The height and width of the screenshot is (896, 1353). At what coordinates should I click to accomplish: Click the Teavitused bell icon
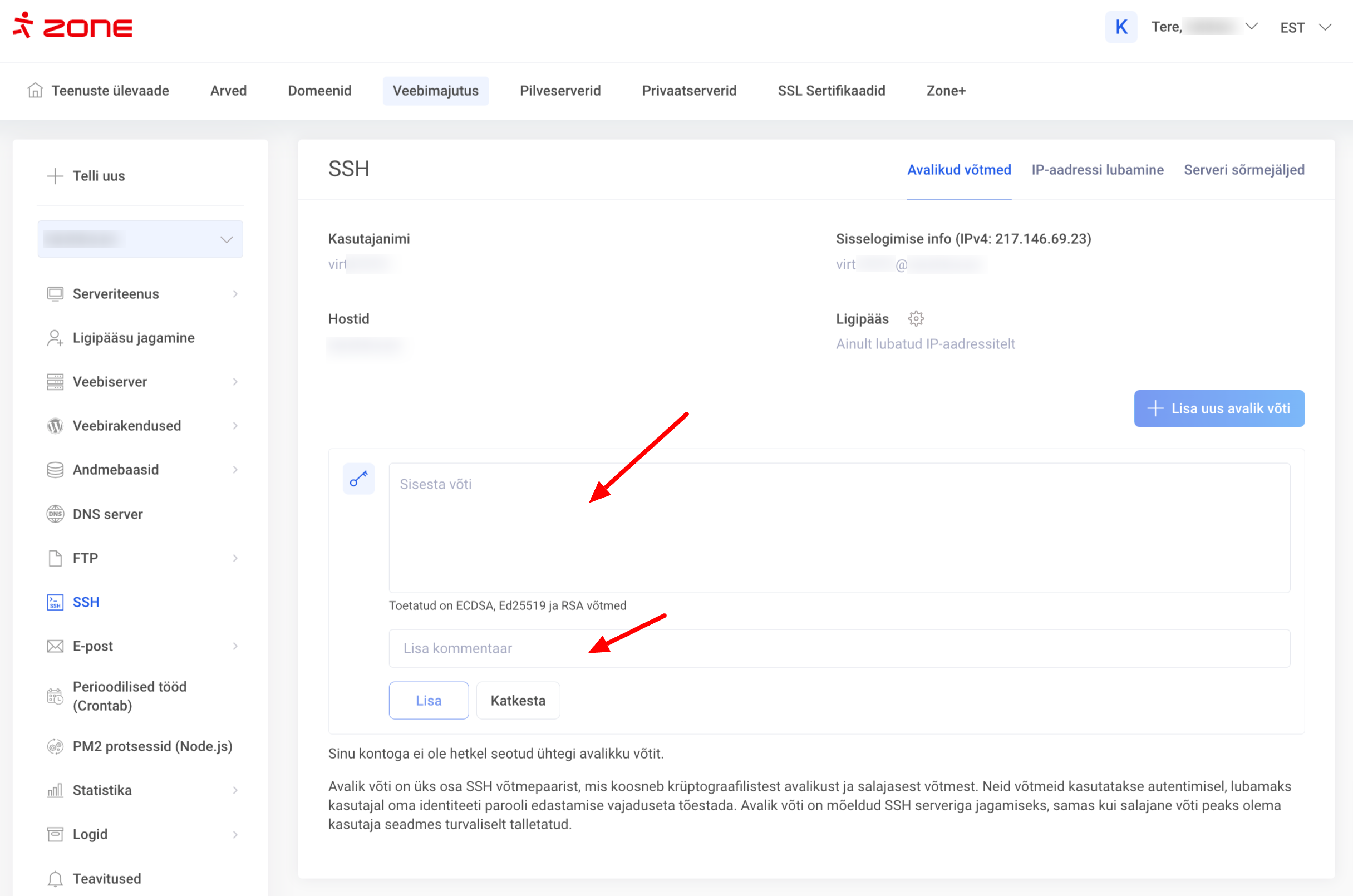55,878
